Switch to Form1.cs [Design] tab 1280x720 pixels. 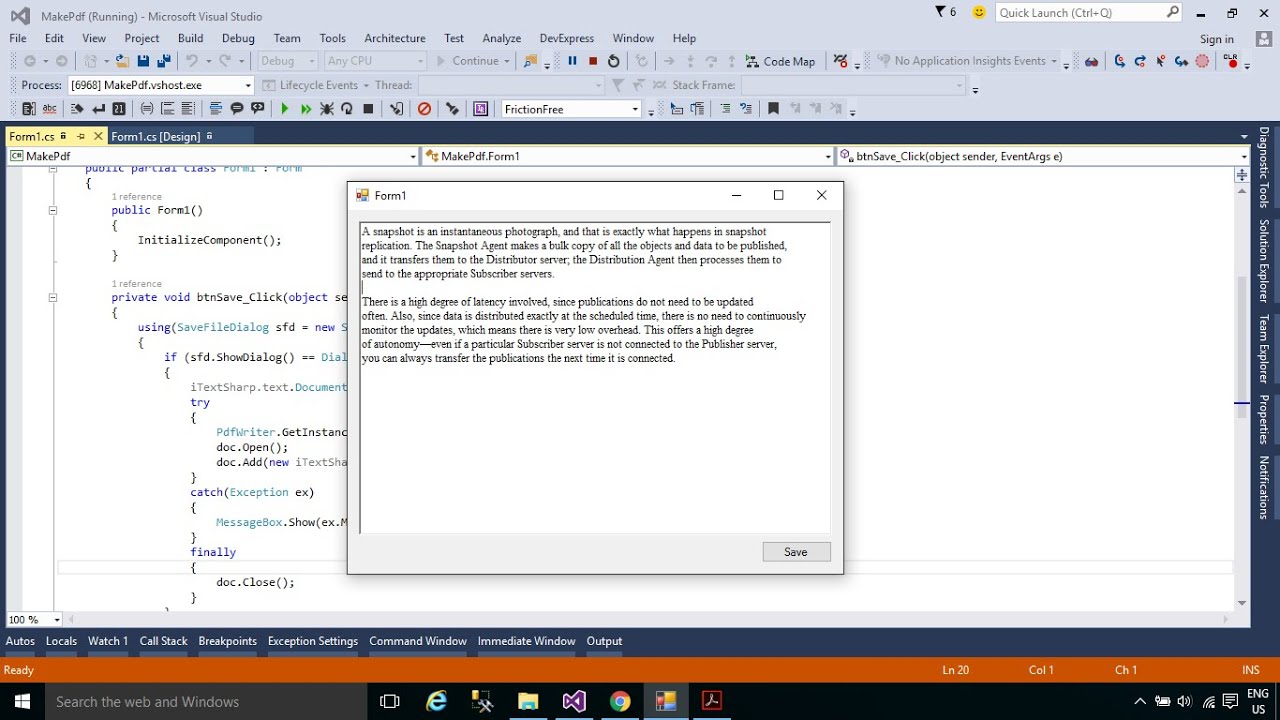[x=156, y=136]
